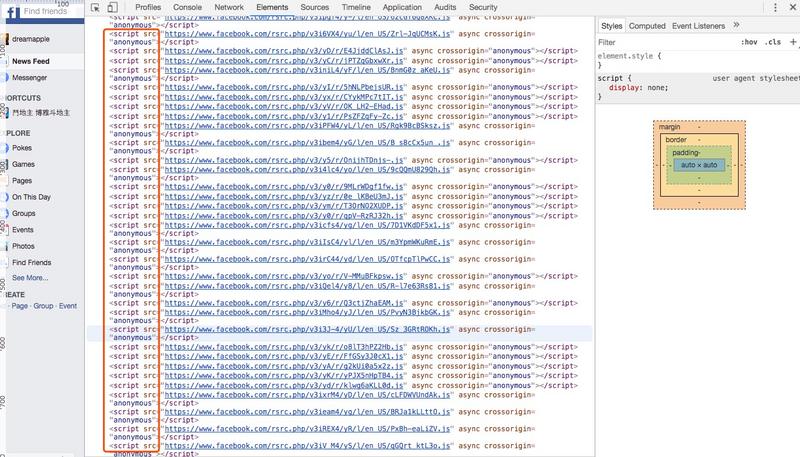The width and height of the screenshot is (800, 457).
Task: Open DevTools three-dot customize menu
Action: pos(775,7)
